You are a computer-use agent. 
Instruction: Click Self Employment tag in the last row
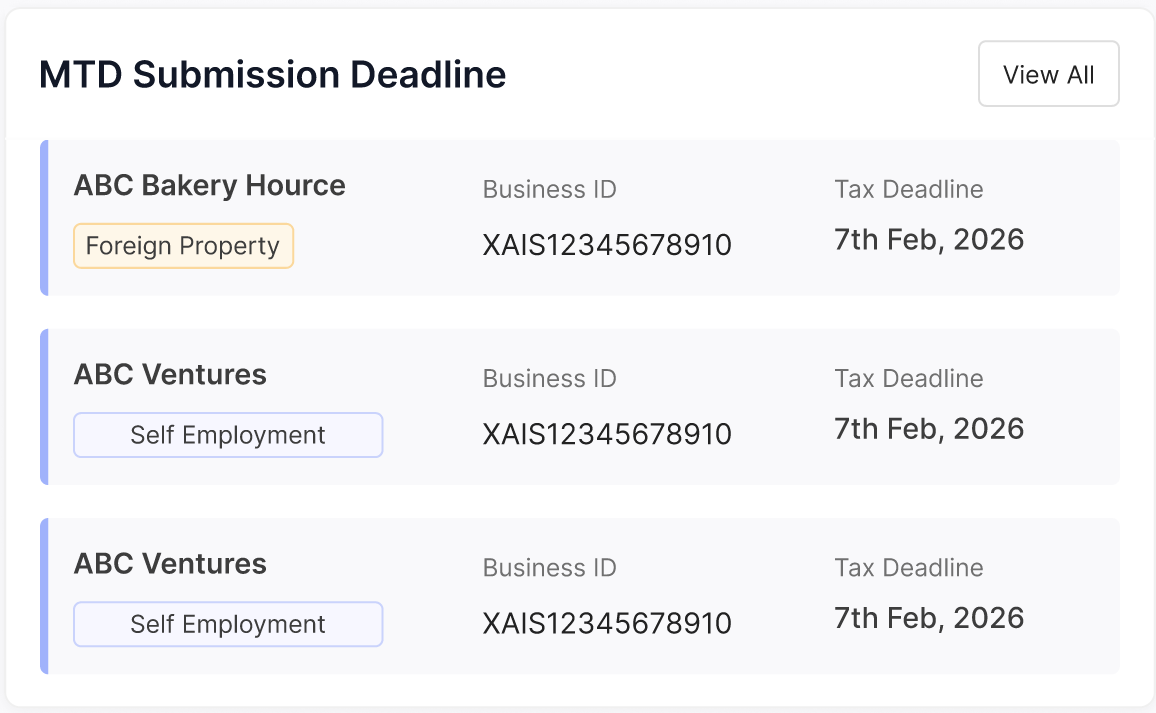(228, 624)
